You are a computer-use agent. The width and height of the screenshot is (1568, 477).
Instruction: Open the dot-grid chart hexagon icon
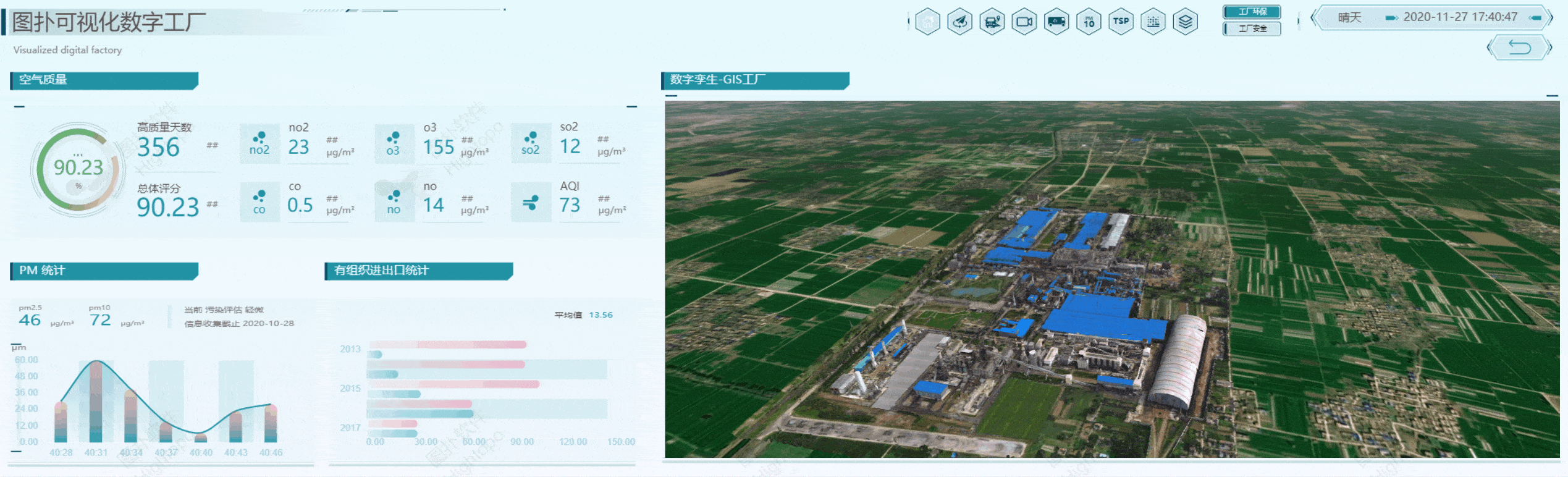(1153, 22)
